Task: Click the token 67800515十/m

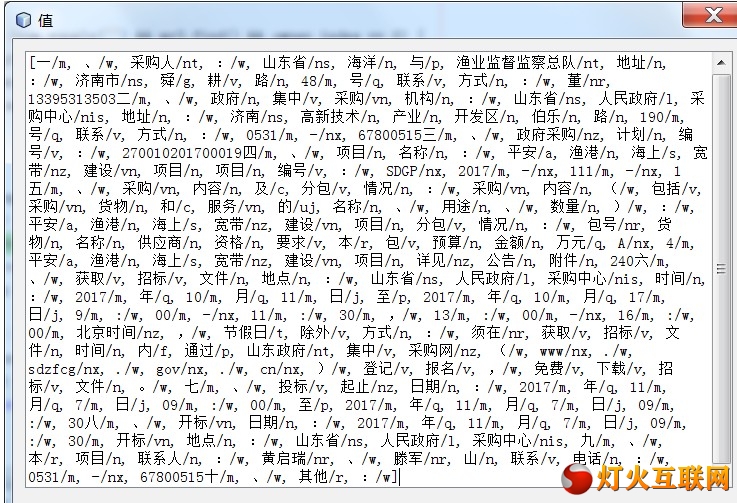Action: click(x=189, y=478)
